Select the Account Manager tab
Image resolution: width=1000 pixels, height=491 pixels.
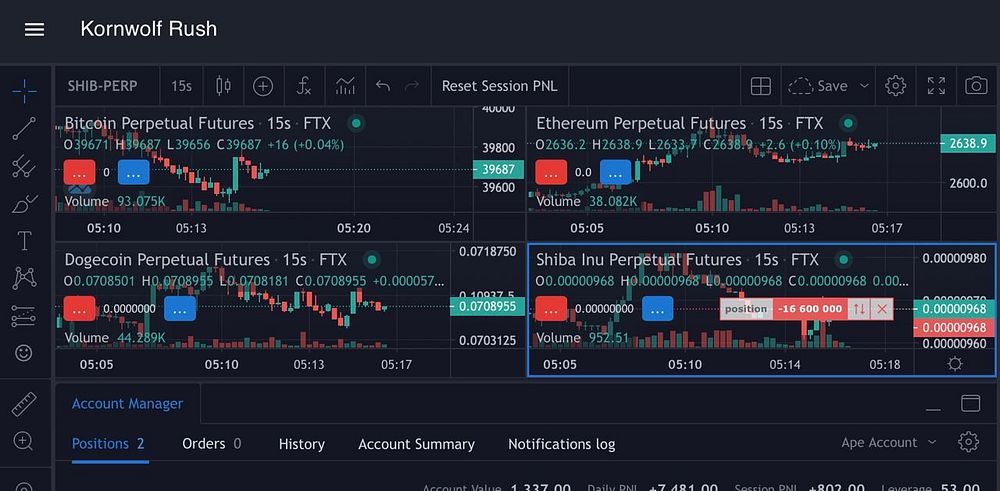[128, 404]
